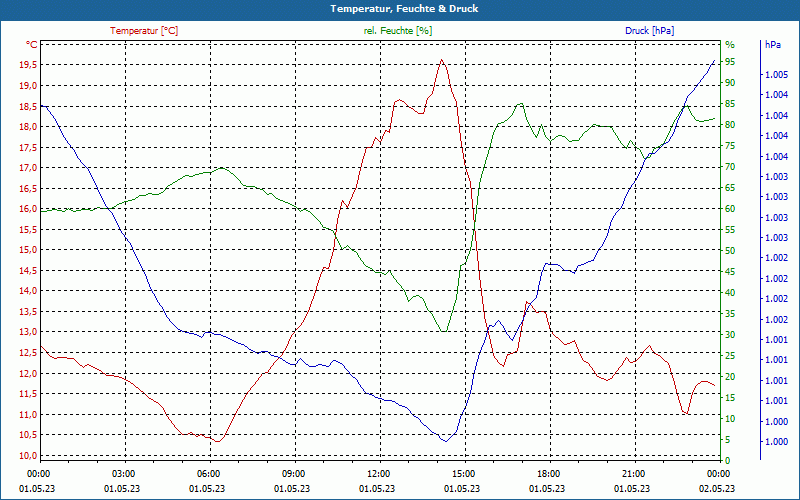This screenshot has height=500, width=800.
Task: Click the '19,0' temperature axis tick
Action: pos(28,86)
